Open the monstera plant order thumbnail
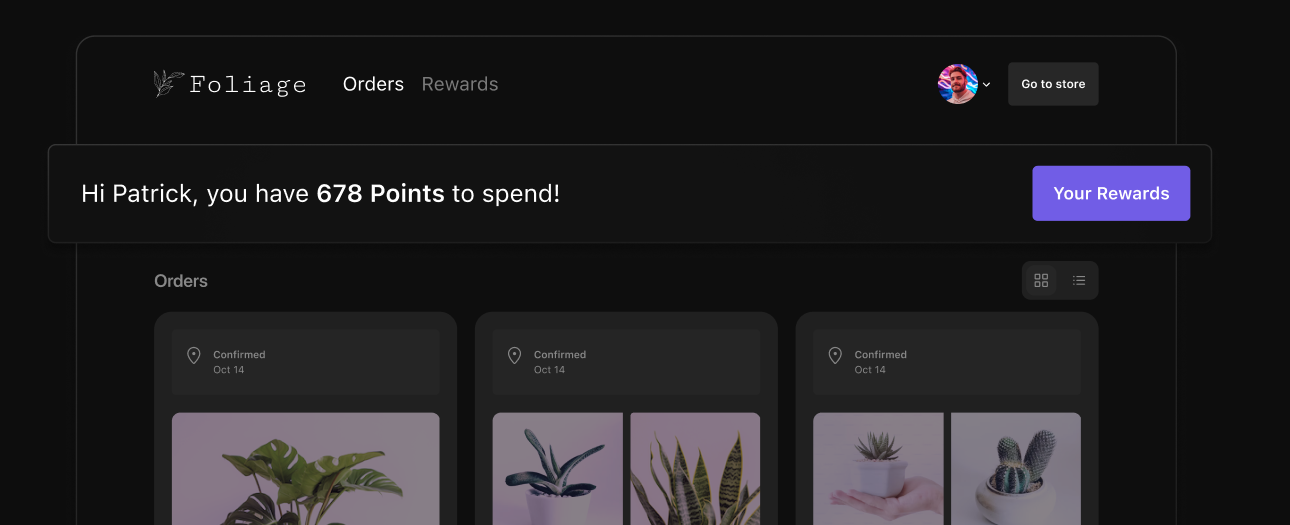 point(305,468)
